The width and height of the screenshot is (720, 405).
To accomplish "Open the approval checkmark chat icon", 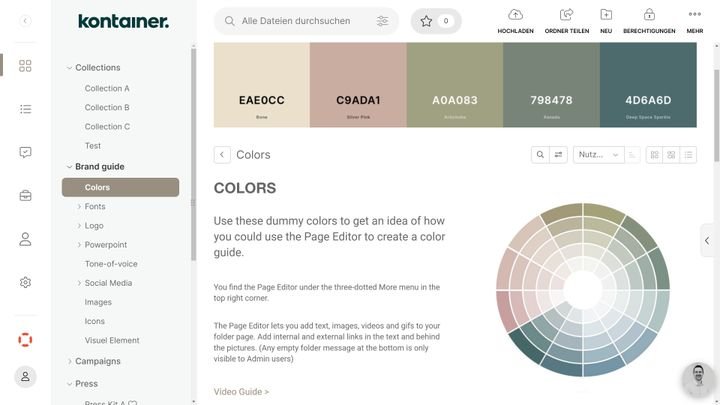I will point(25,152).
